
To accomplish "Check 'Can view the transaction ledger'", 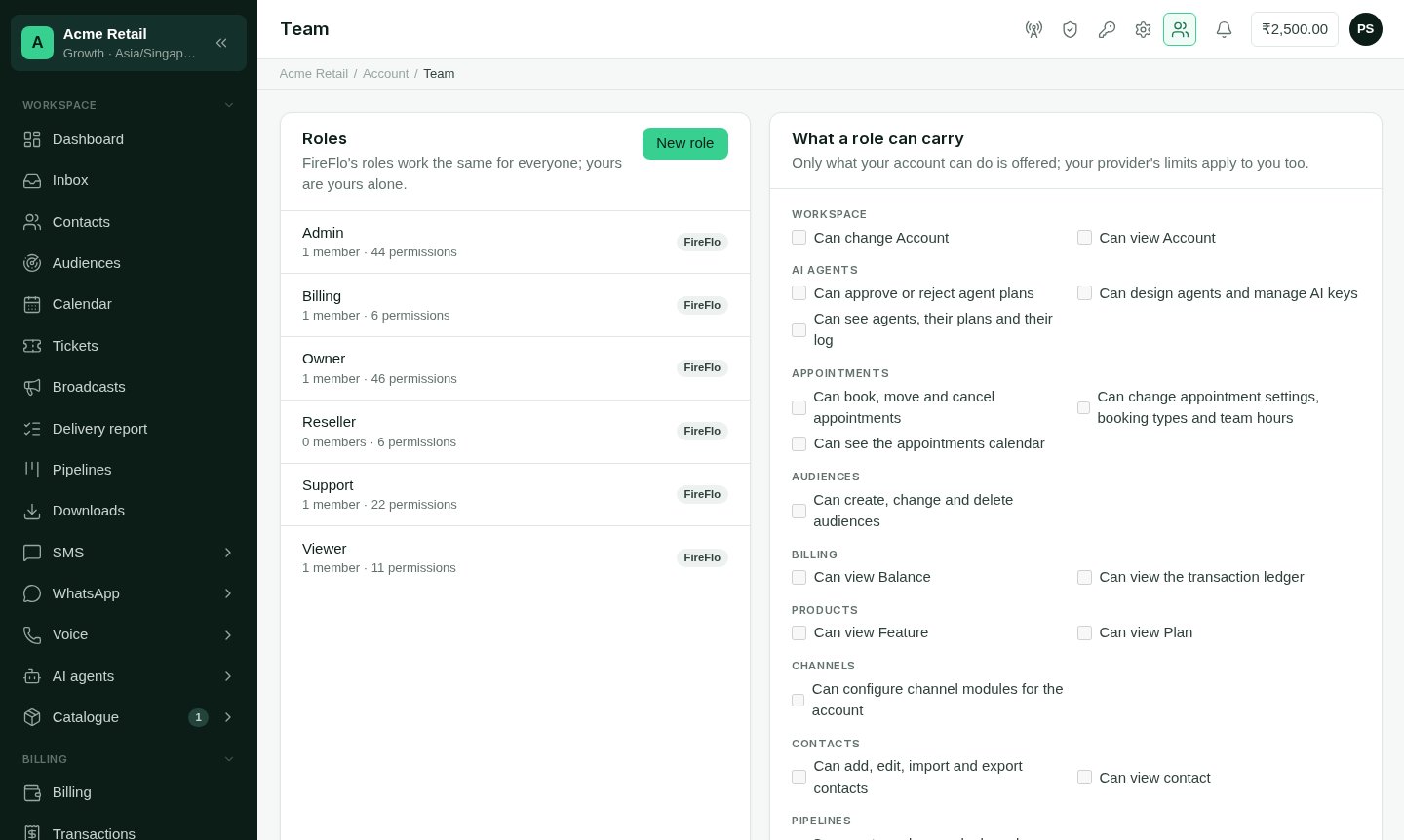I will (1084, 577).
